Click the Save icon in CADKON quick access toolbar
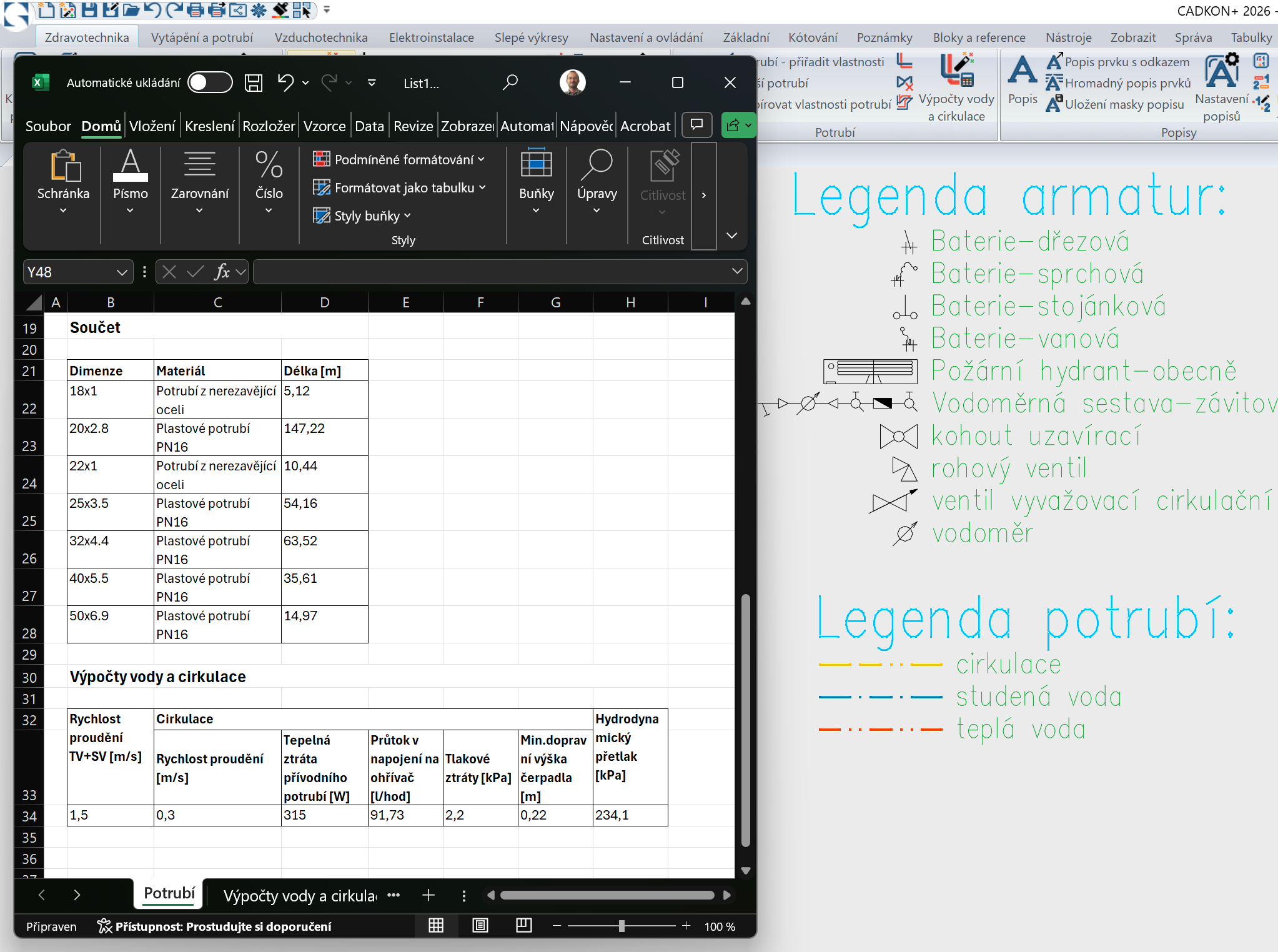1278x952 pixels. [x=89, y=9]
